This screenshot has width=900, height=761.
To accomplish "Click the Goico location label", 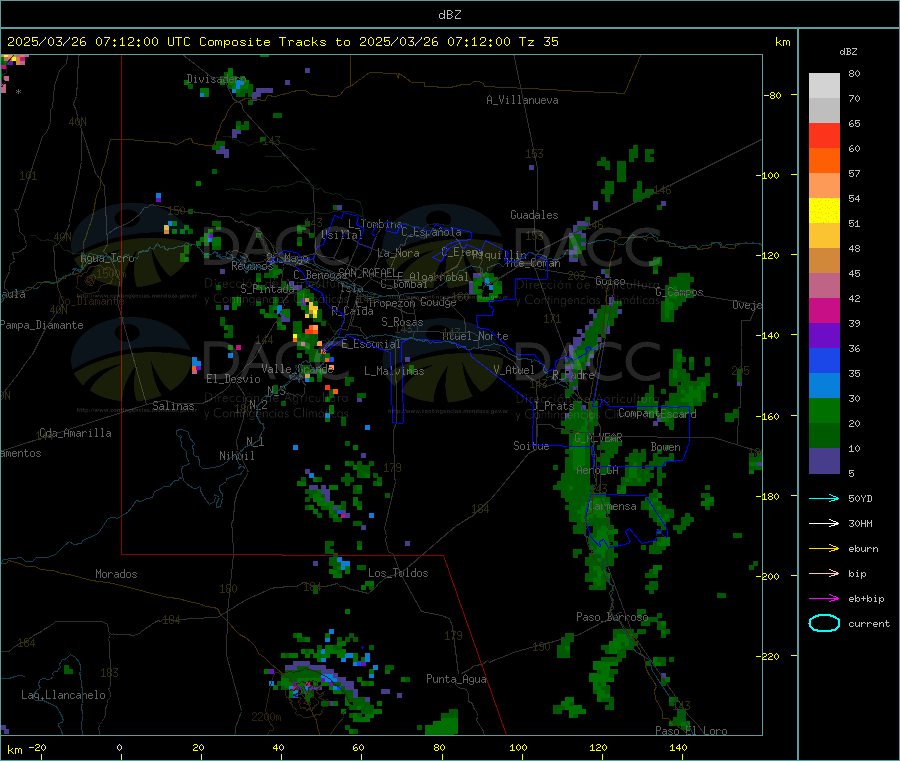I will 610,281.
